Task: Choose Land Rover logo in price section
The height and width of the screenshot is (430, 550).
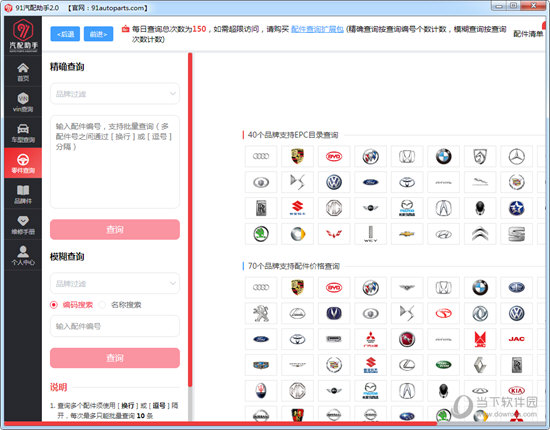Action: pyautogui.click(x=443, y=365)
